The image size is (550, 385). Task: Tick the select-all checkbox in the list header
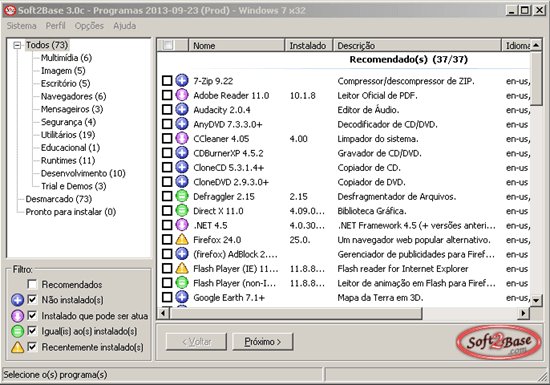[x=168, y=46]
